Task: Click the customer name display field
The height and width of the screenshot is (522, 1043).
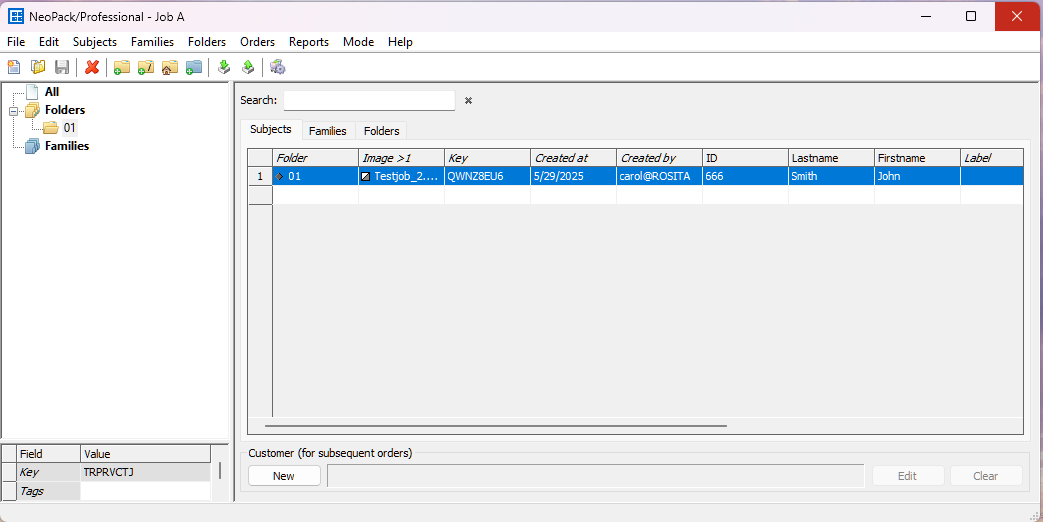Action: (x=595, y=475)
